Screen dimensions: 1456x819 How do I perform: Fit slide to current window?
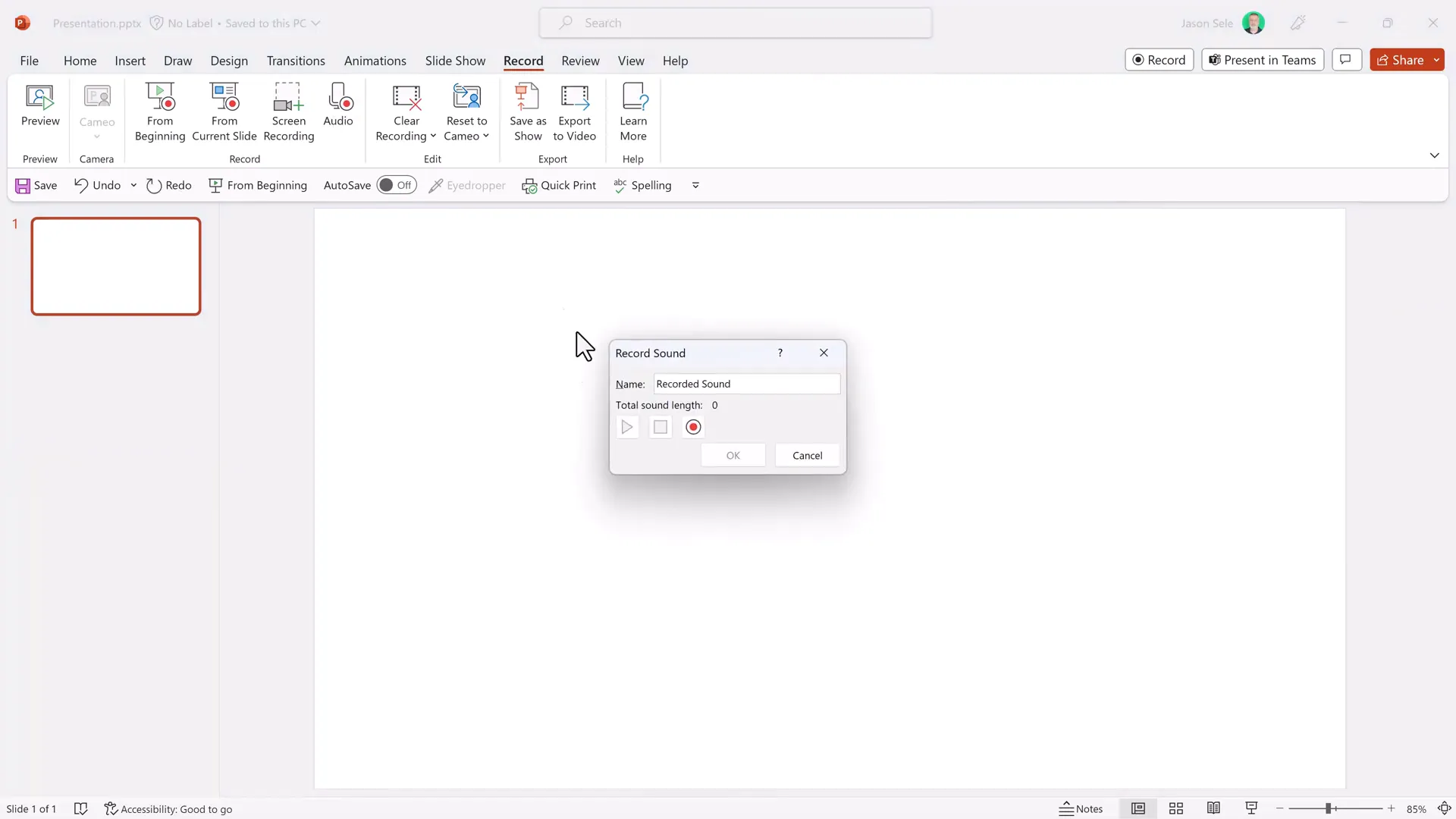pyautogui.click(x=1445, y=809)
